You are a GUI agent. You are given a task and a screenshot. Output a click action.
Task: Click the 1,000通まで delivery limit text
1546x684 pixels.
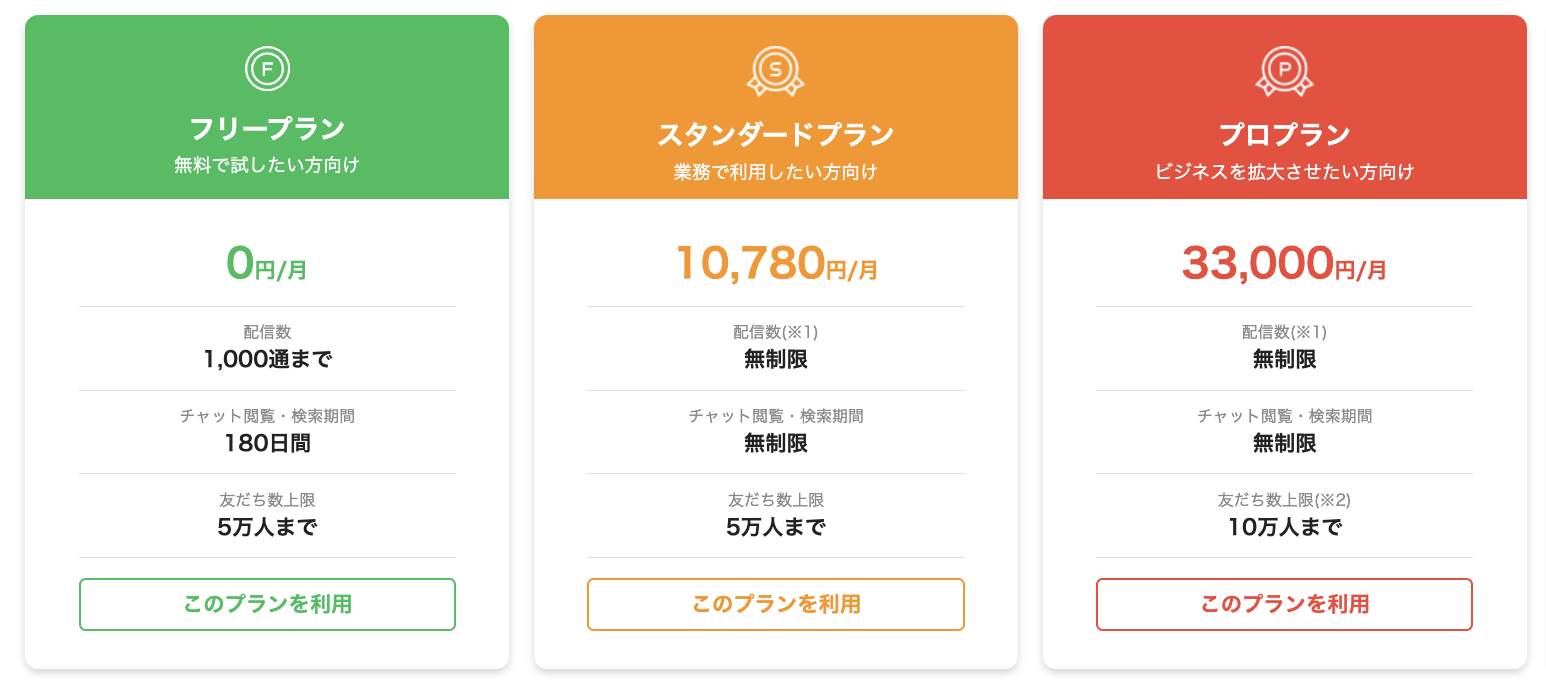click(267, 359)
